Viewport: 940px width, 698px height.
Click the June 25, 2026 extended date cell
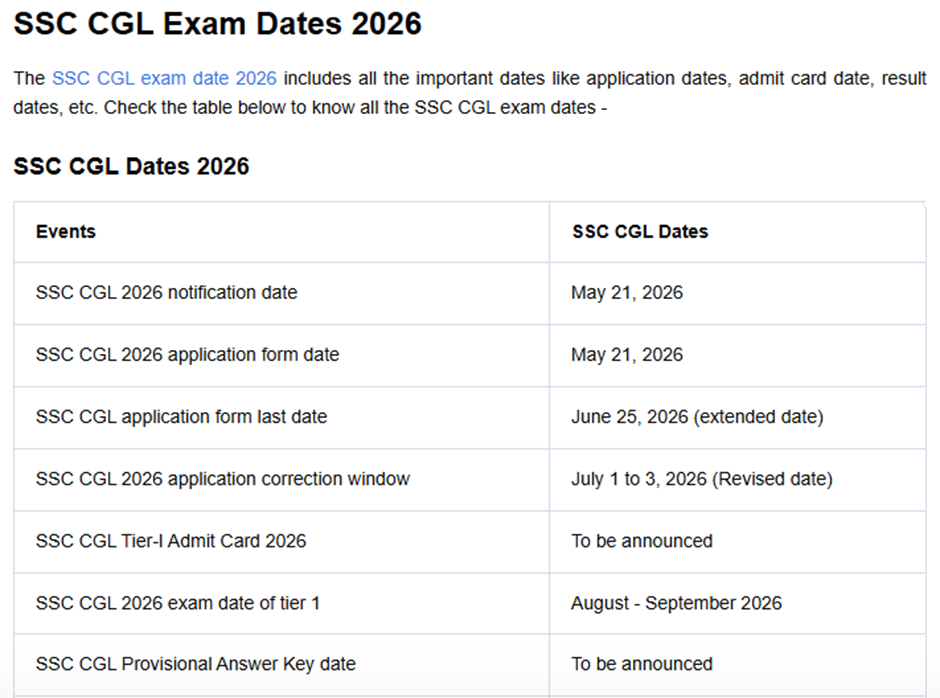(697, 417)
